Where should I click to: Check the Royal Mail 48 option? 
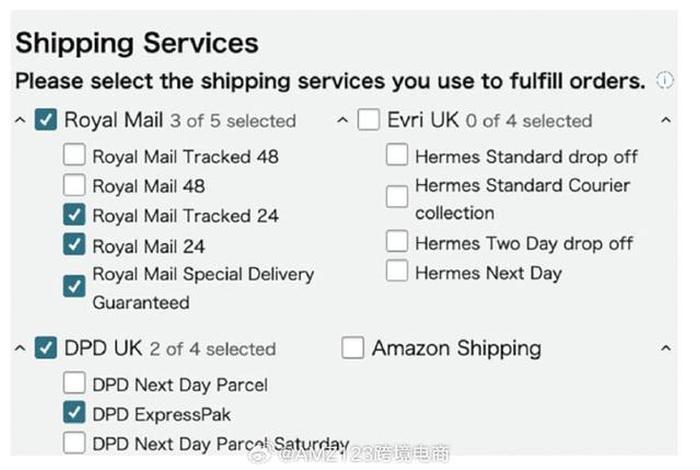[74, 185]
